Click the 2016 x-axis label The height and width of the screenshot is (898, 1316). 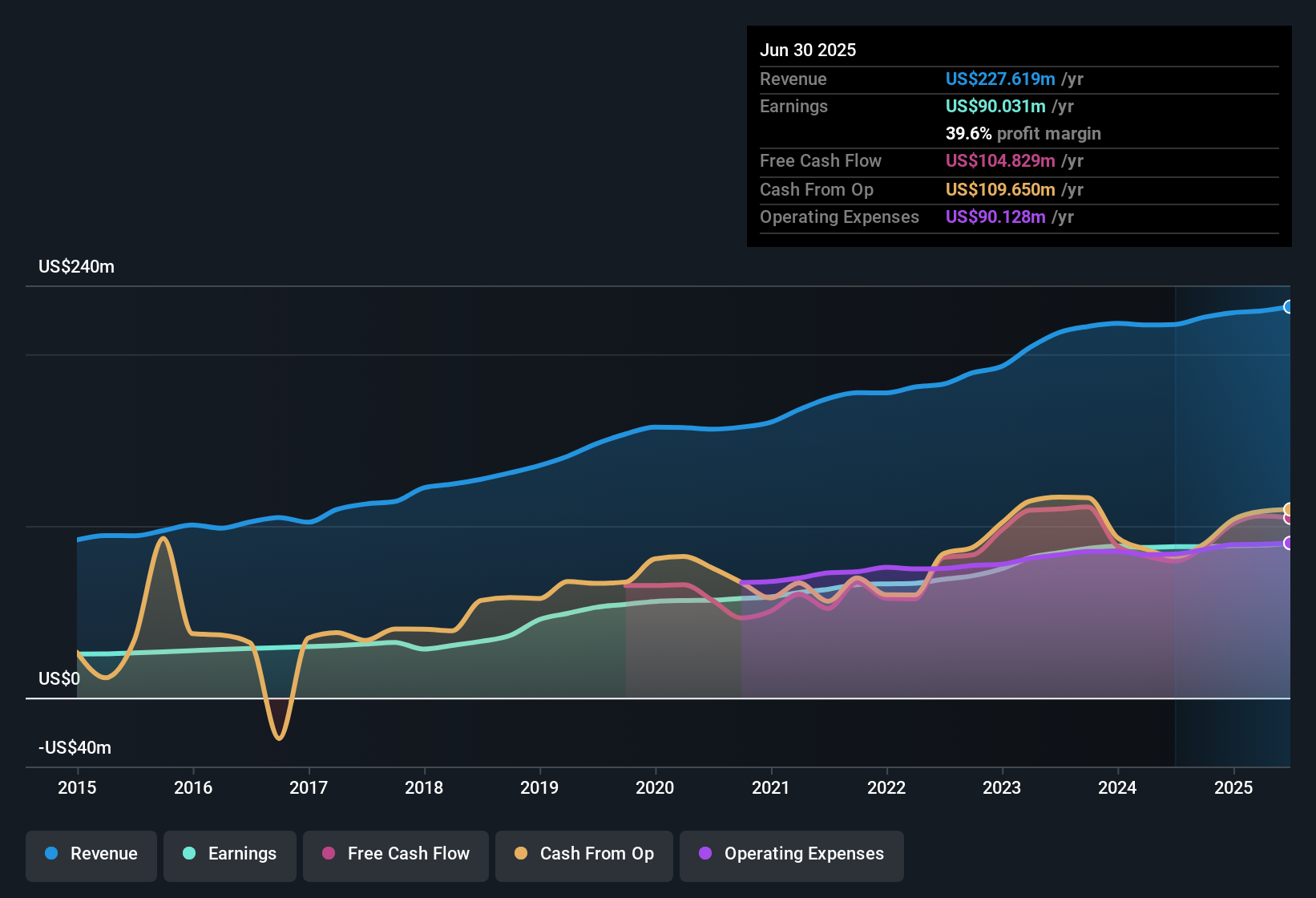[x=193, y=787]
